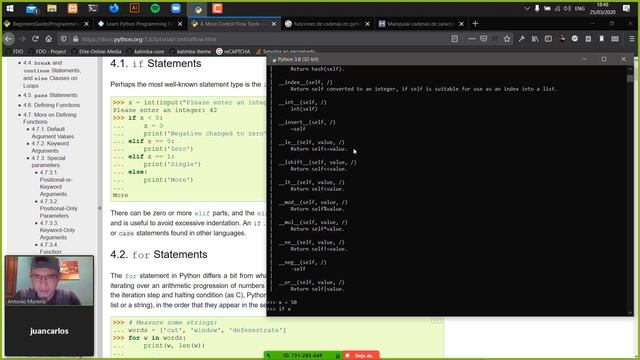
Task: Click the green meeting ID indicator
Action: click(302, 356)
